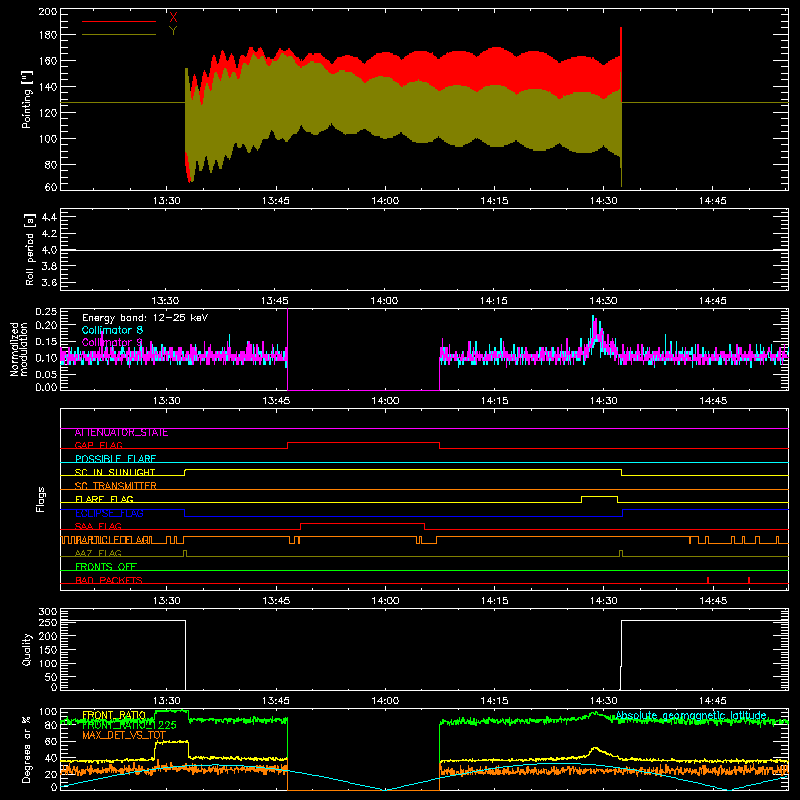The image size is (800, 800).
Task: Click the 80 tick on Degrees or % axis
Action: 51,725
